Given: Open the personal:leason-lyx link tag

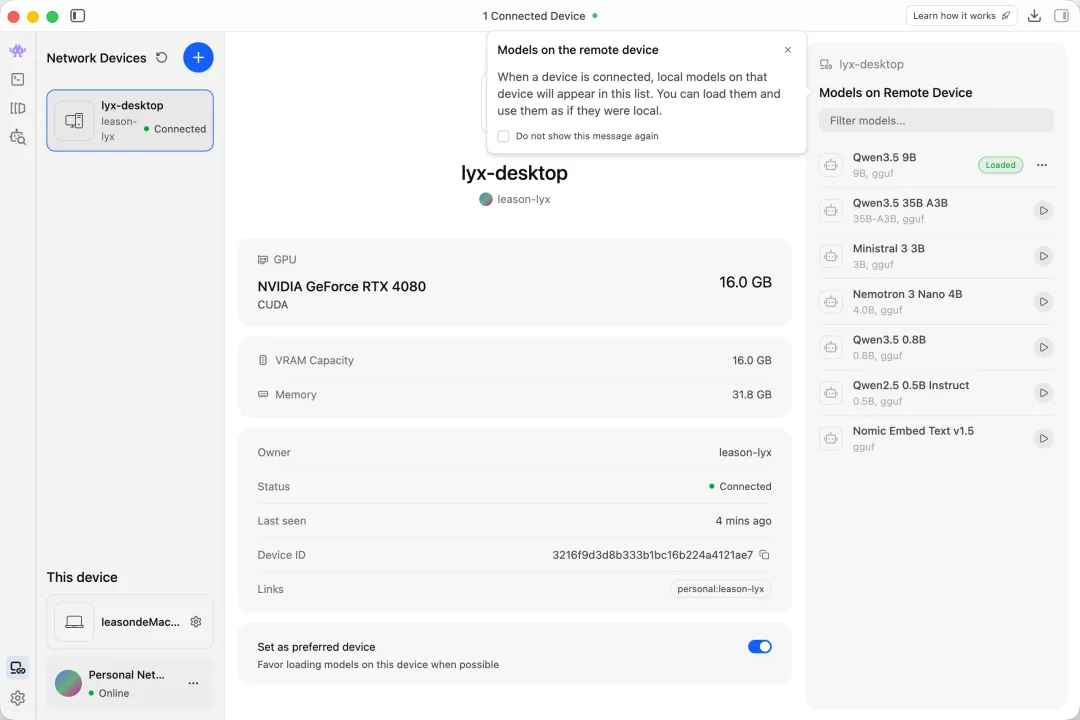Looking at the screenshot, I should pyautogui.click(x=720, y=589).
